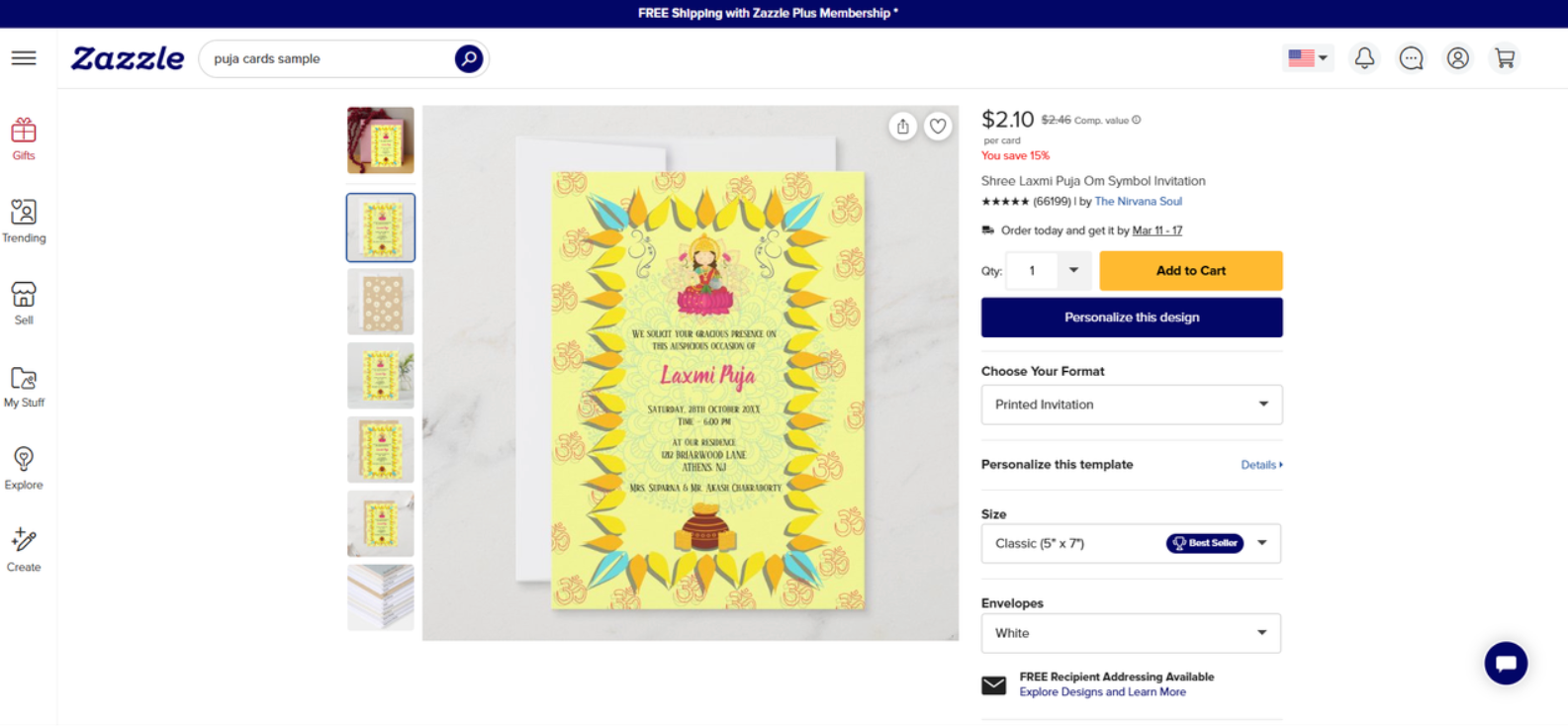Share this invitation design
1568x726 pixels.
902,127
